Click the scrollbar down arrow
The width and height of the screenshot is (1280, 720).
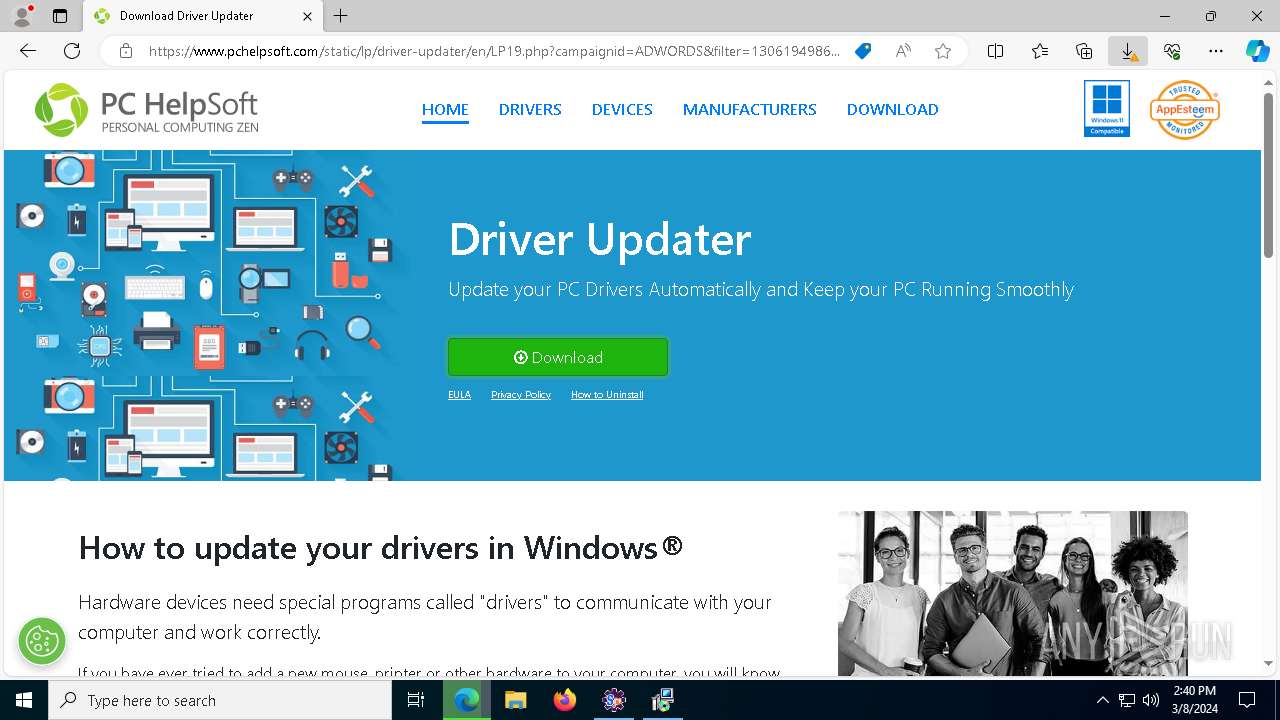(1269, 663)
